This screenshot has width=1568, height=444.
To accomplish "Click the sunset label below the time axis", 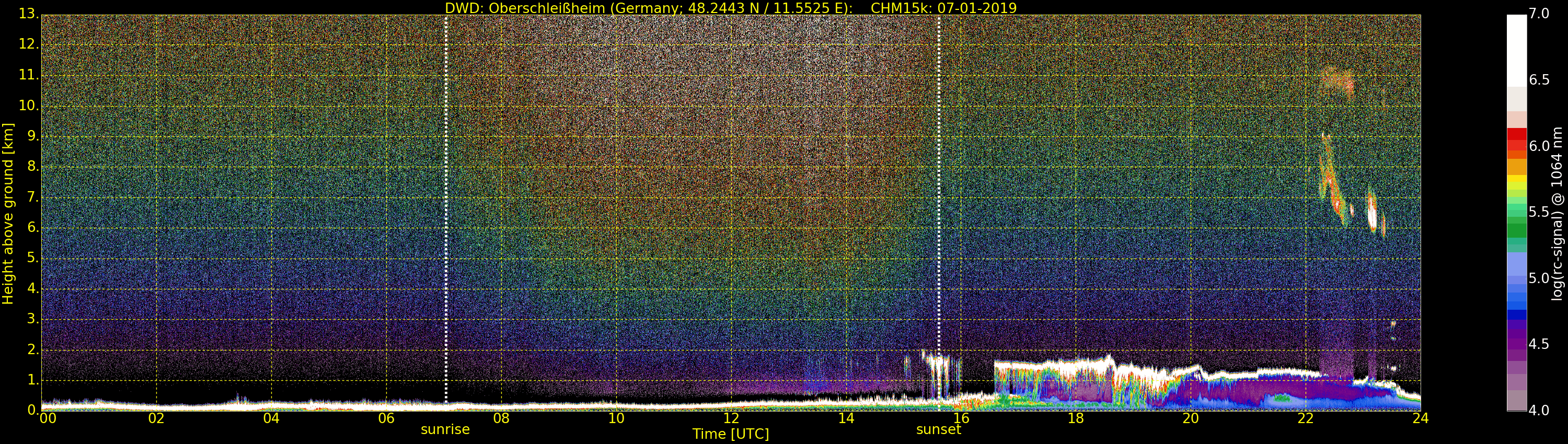I will pyautogui.click(x=938, y=429).
